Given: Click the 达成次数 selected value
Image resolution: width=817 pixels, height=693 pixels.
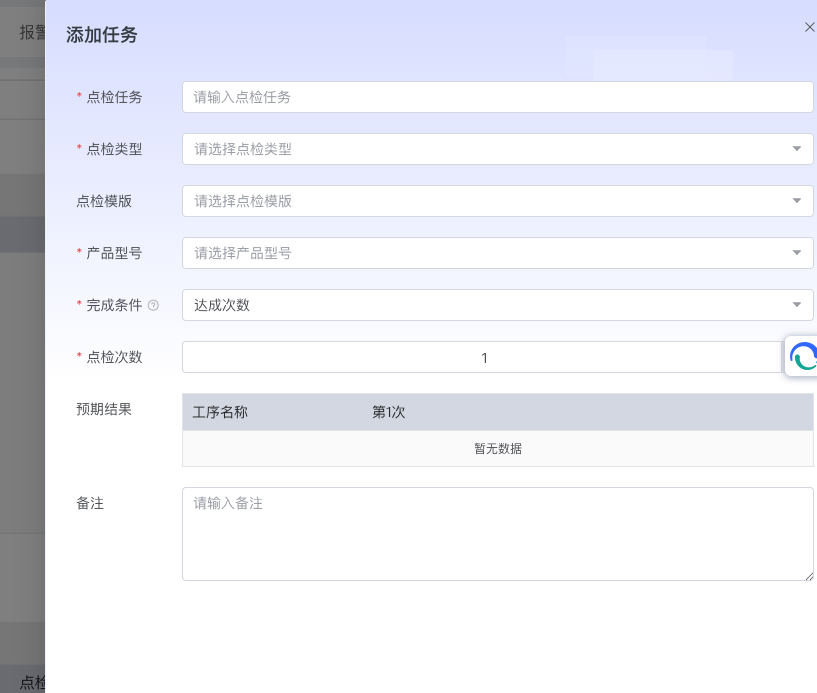Looking at the screenshot, I should point(223,305).
